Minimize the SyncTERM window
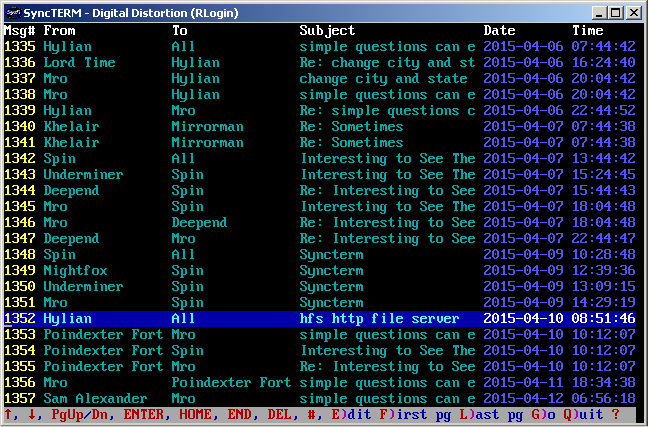Image resolution: width=648 pixels, height=427 pixels. click(598, 12)
